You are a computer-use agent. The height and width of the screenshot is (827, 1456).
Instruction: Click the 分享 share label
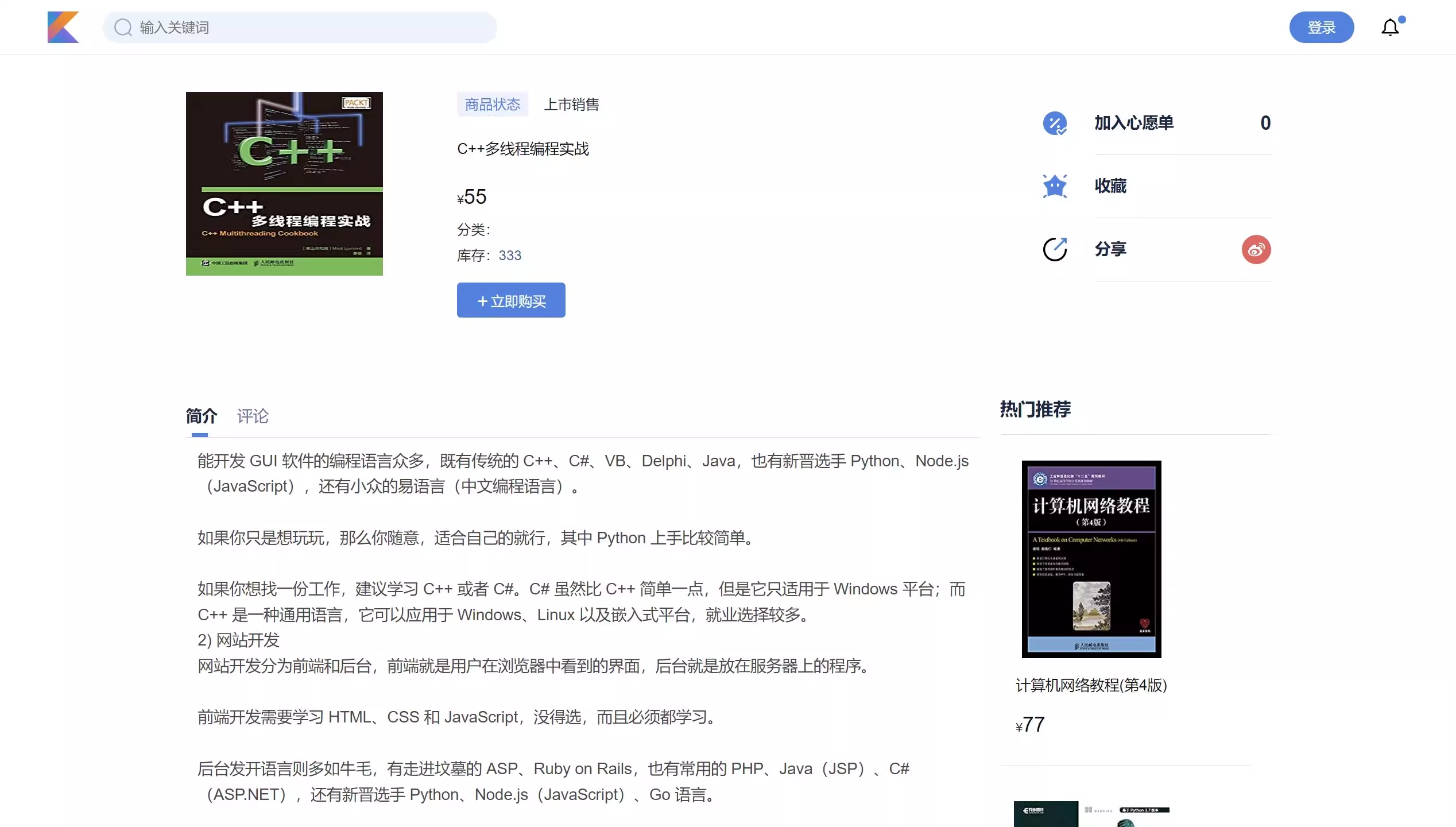click(1110, 249)
